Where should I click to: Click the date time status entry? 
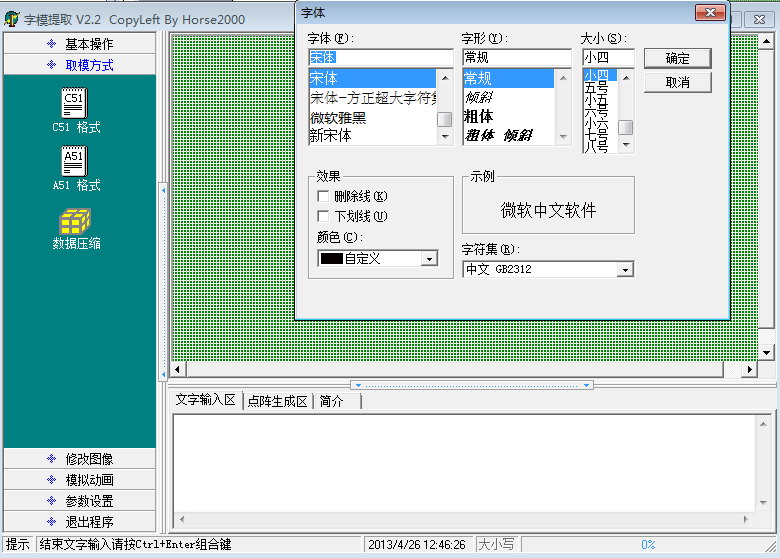pyautogui.click(x=417, y=545)
